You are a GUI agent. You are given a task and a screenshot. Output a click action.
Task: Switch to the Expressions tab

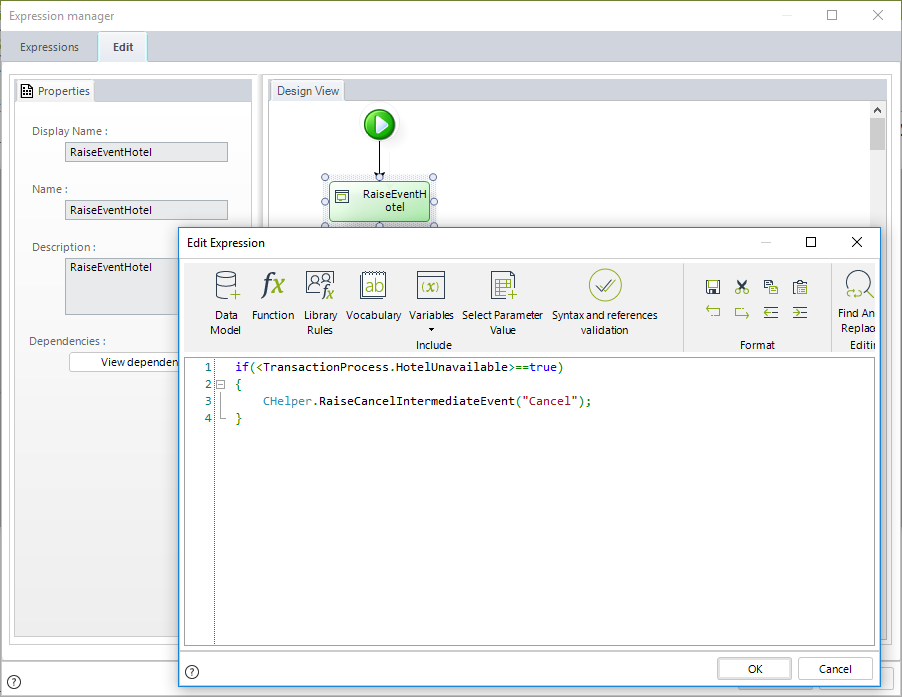[x=49, y=47]
